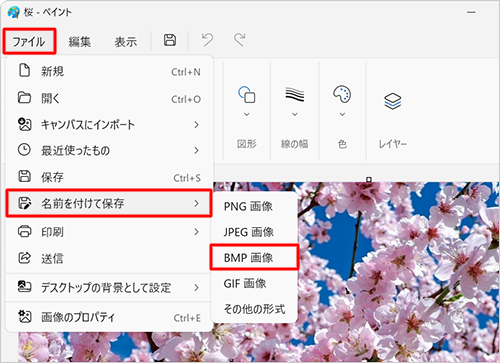
Task: Click the 図形 label text
Action: point(247,144)
